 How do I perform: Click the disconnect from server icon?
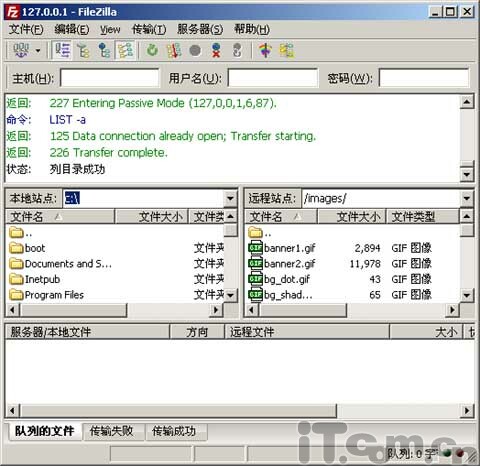[216, 51]
